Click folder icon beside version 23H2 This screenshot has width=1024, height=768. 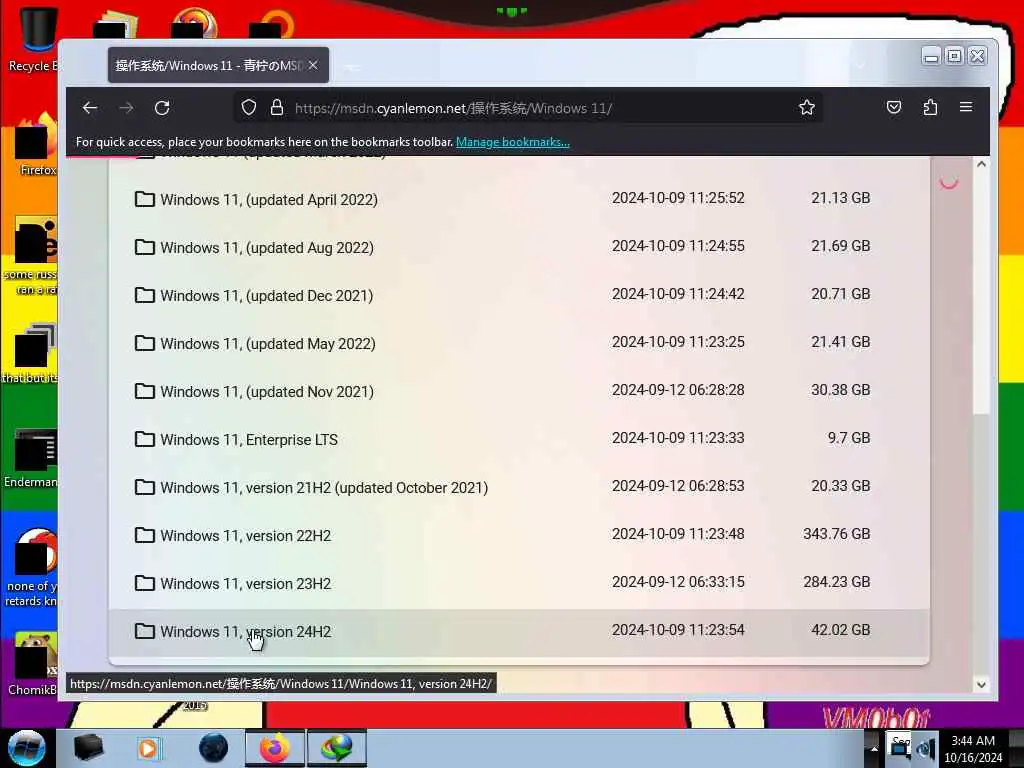[x=144, y=583]
